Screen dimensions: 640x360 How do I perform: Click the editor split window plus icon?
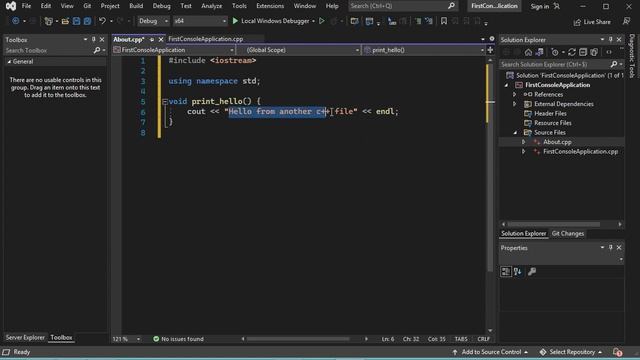[x=490, y=50]
